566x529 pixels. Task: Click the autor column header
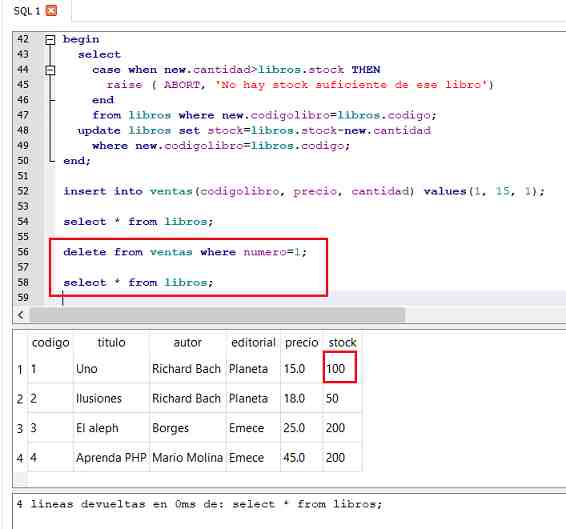(187, 342)
